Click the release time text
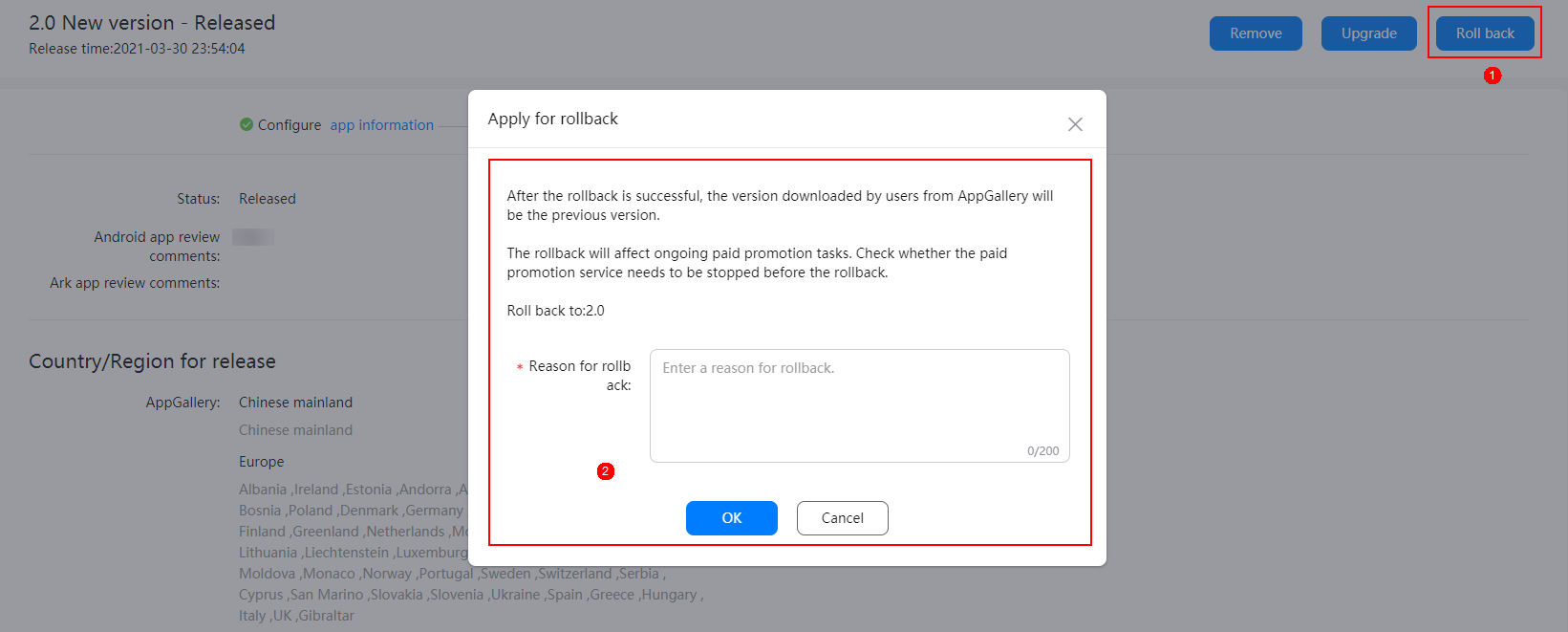Image resolution: width=1568 pixels, height=632 pixels. pos(137,49)
